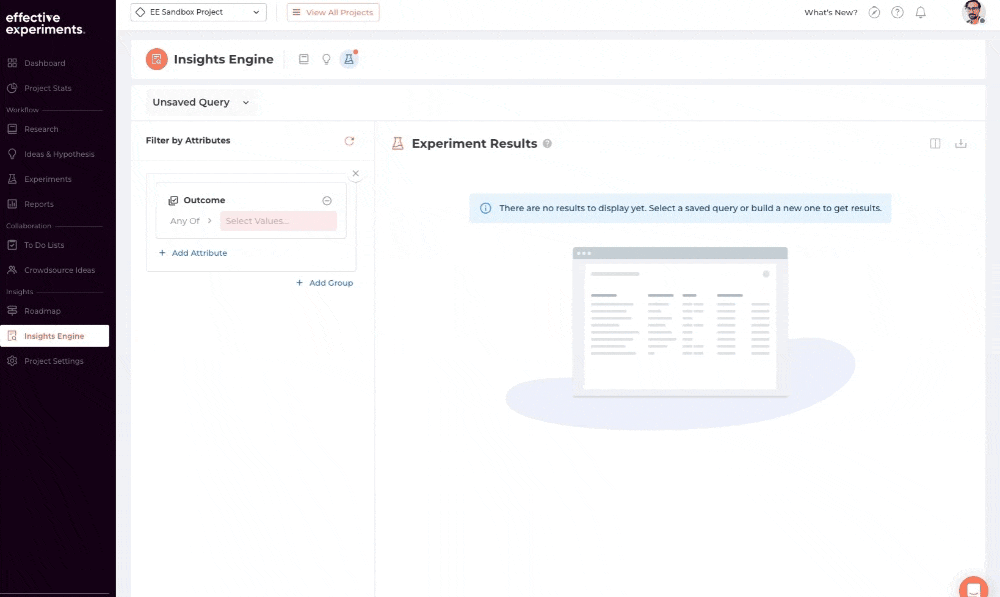
Task: Open the EE Sandbox Project dropdown
Action: [x=198, y=12]
